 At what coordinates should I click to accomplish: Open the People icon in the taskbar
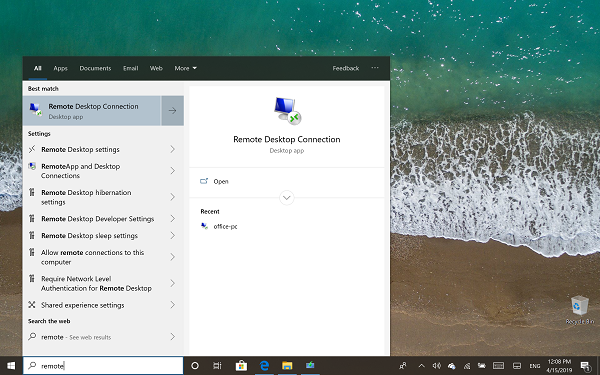click(403, 366)
